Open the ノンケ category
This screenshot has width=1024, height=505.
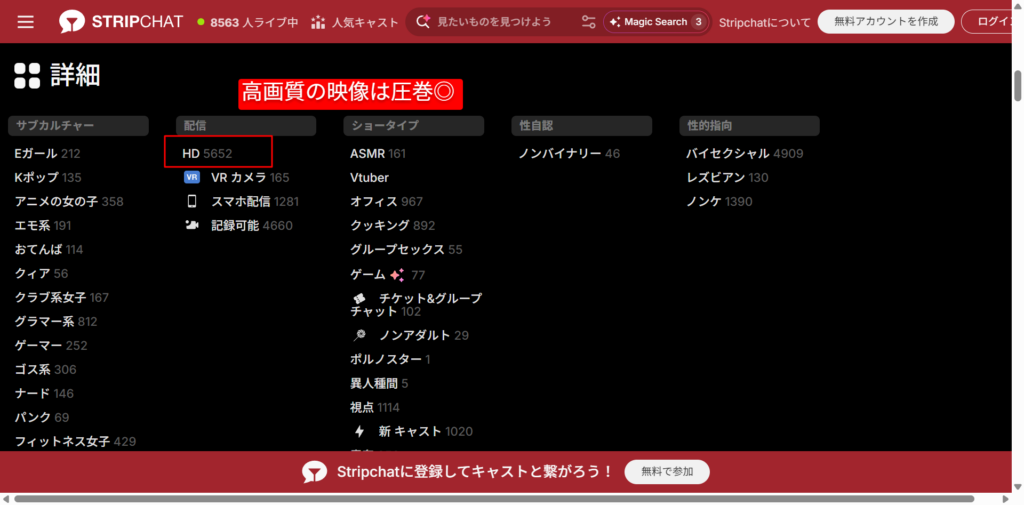point(719,202)
